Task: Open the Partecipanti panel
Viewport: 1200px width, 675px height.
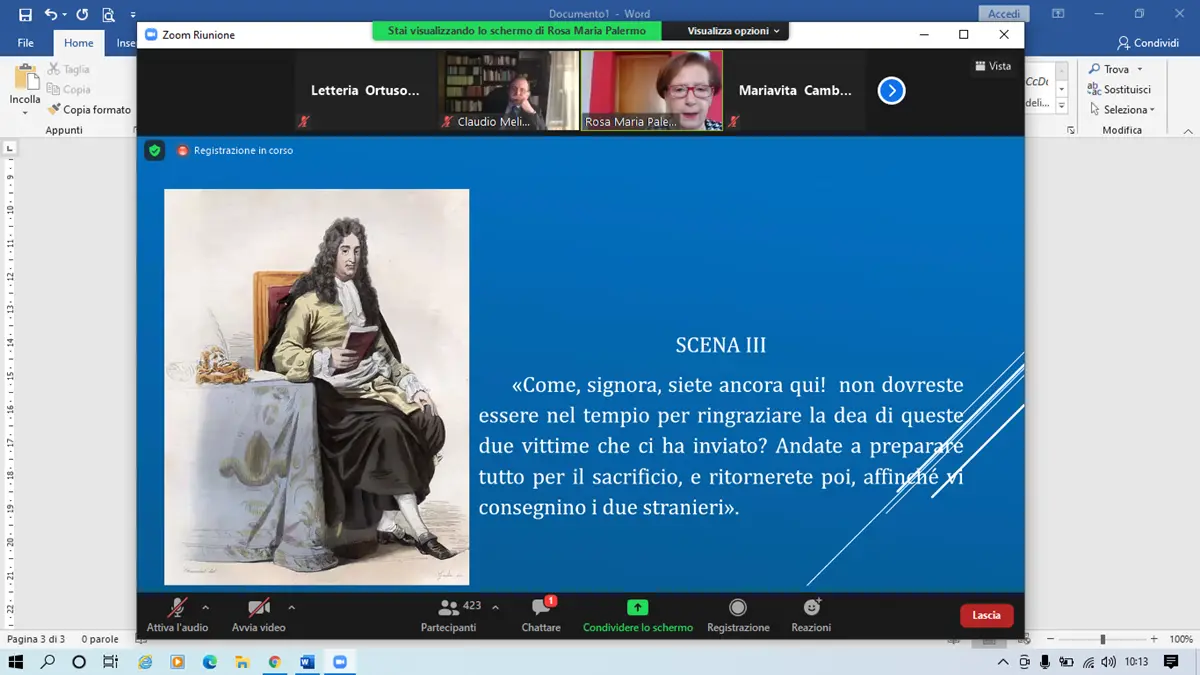Action: (x=448, y=608)
